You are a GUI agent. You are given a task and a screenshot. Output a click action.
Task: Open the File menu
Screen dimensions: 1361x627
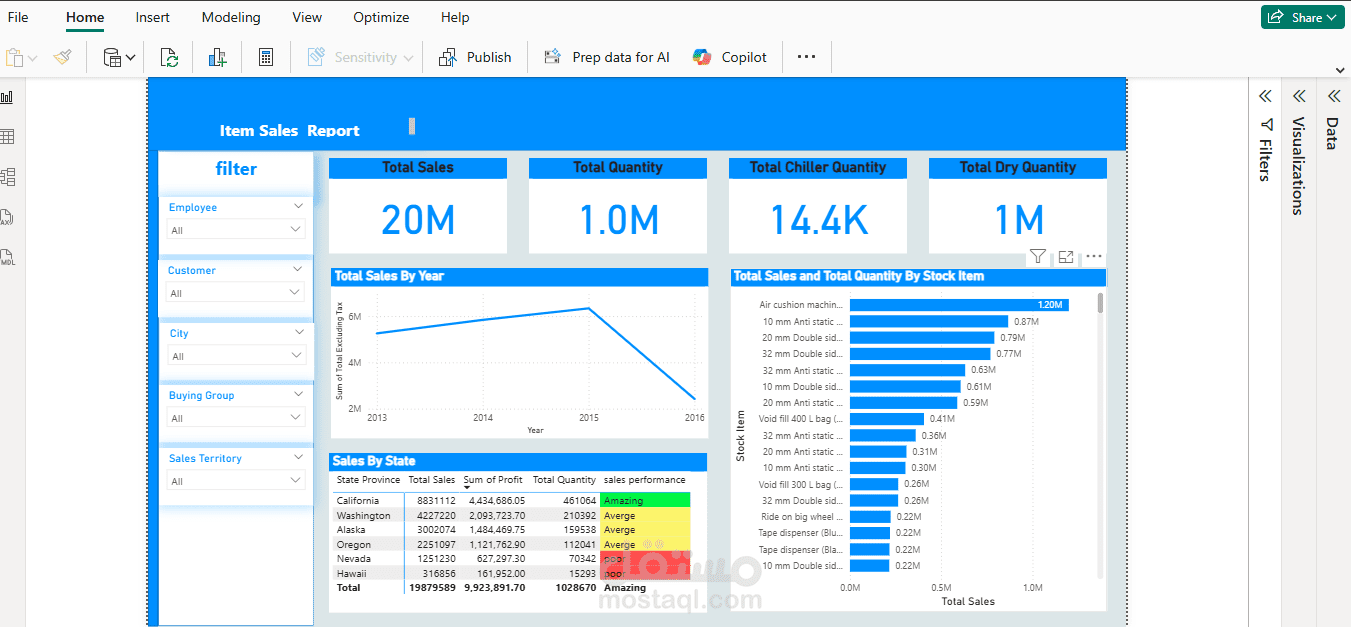pos(18,17)
